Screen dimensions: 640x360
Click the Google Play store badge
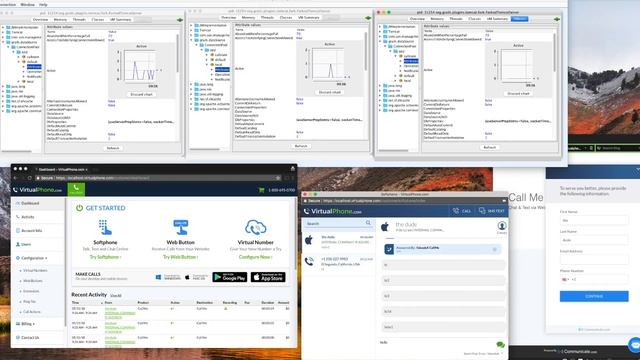tap(230, 277)
